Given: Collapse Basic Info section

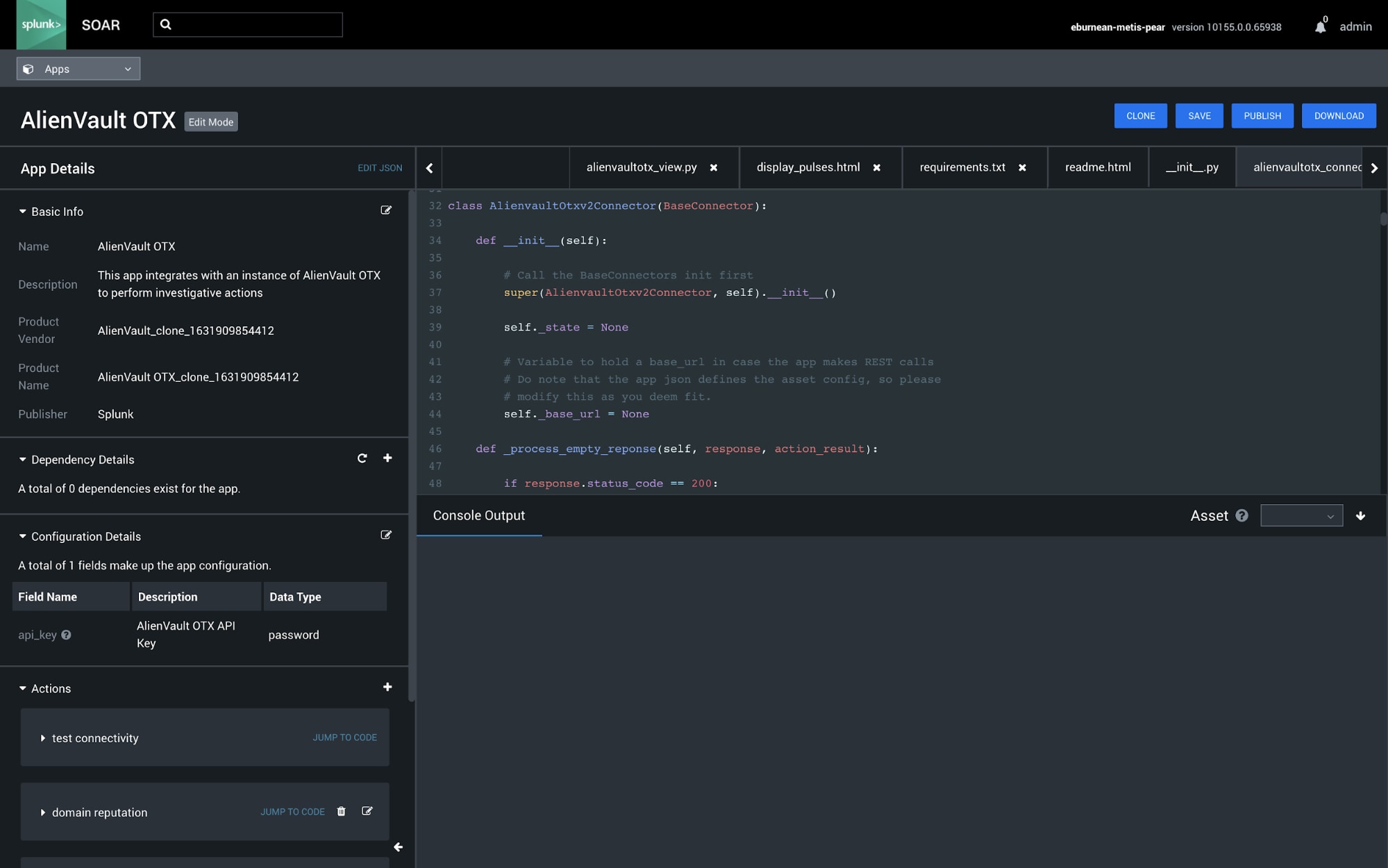Looking at the screenshot, I should (22, 211).
